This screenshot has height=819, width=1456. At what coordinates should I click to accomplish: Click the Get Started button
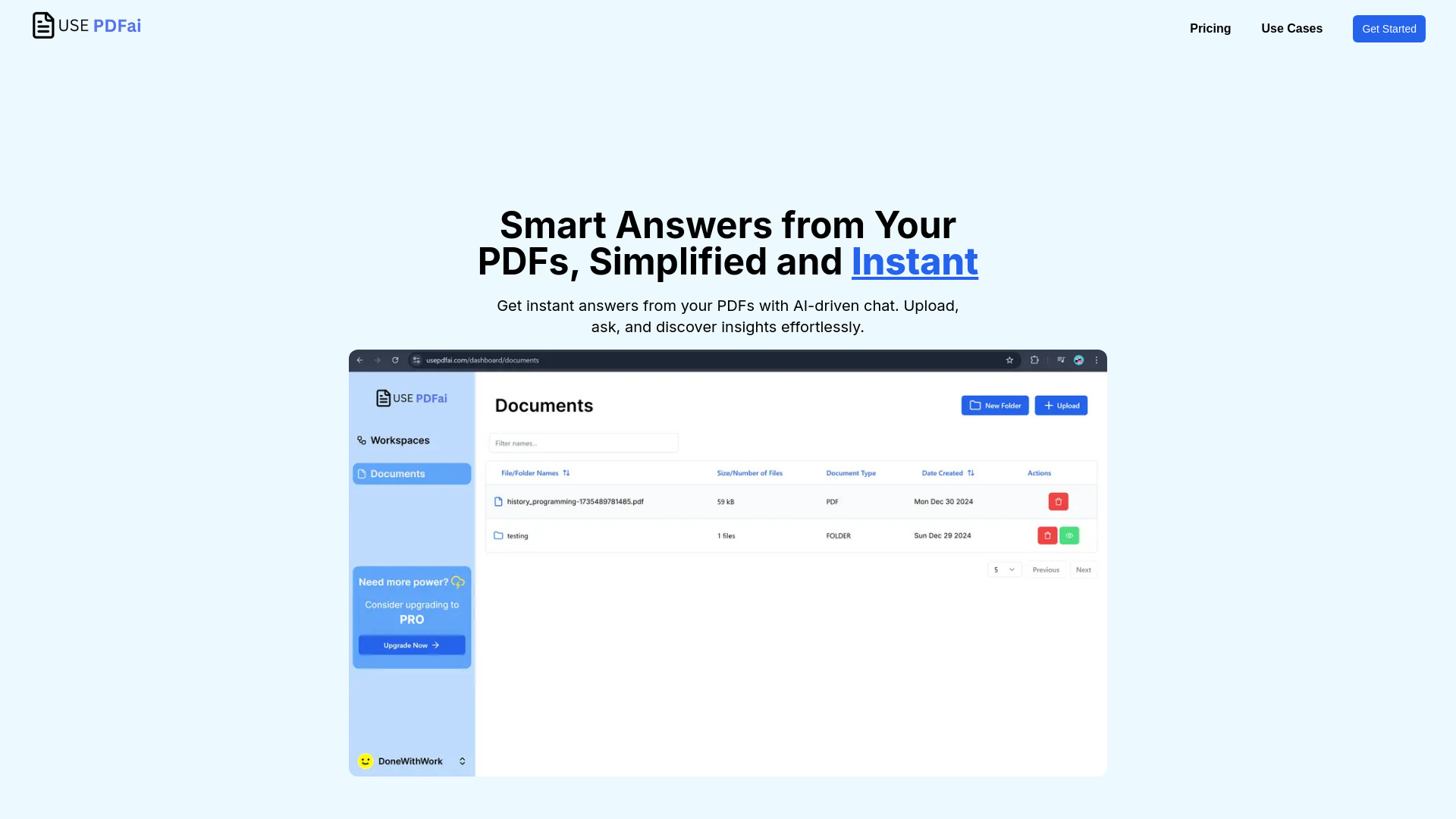(x=1389, y=28)
